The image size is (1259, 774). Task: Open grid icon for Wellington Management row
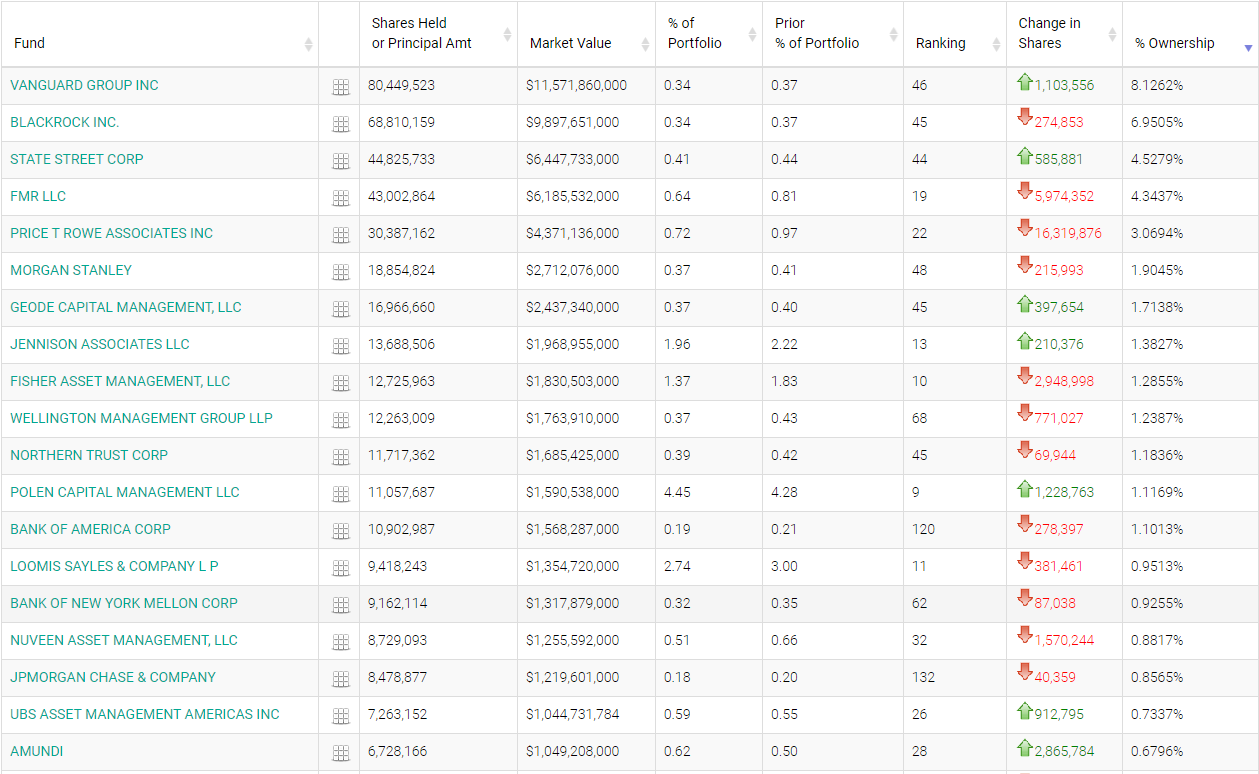click(340, 420)
